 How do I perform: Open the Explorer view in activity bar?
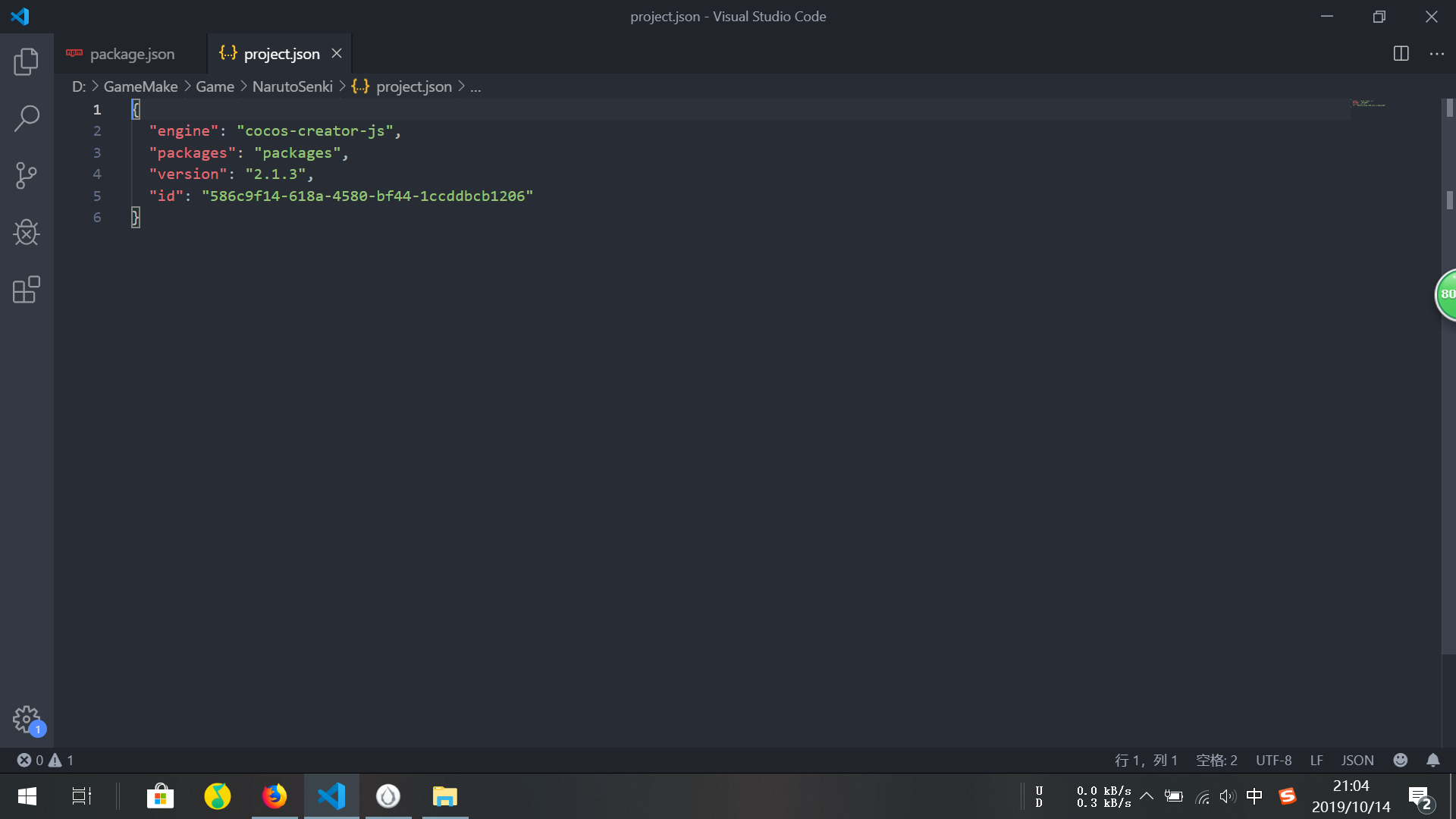[27, 61]
